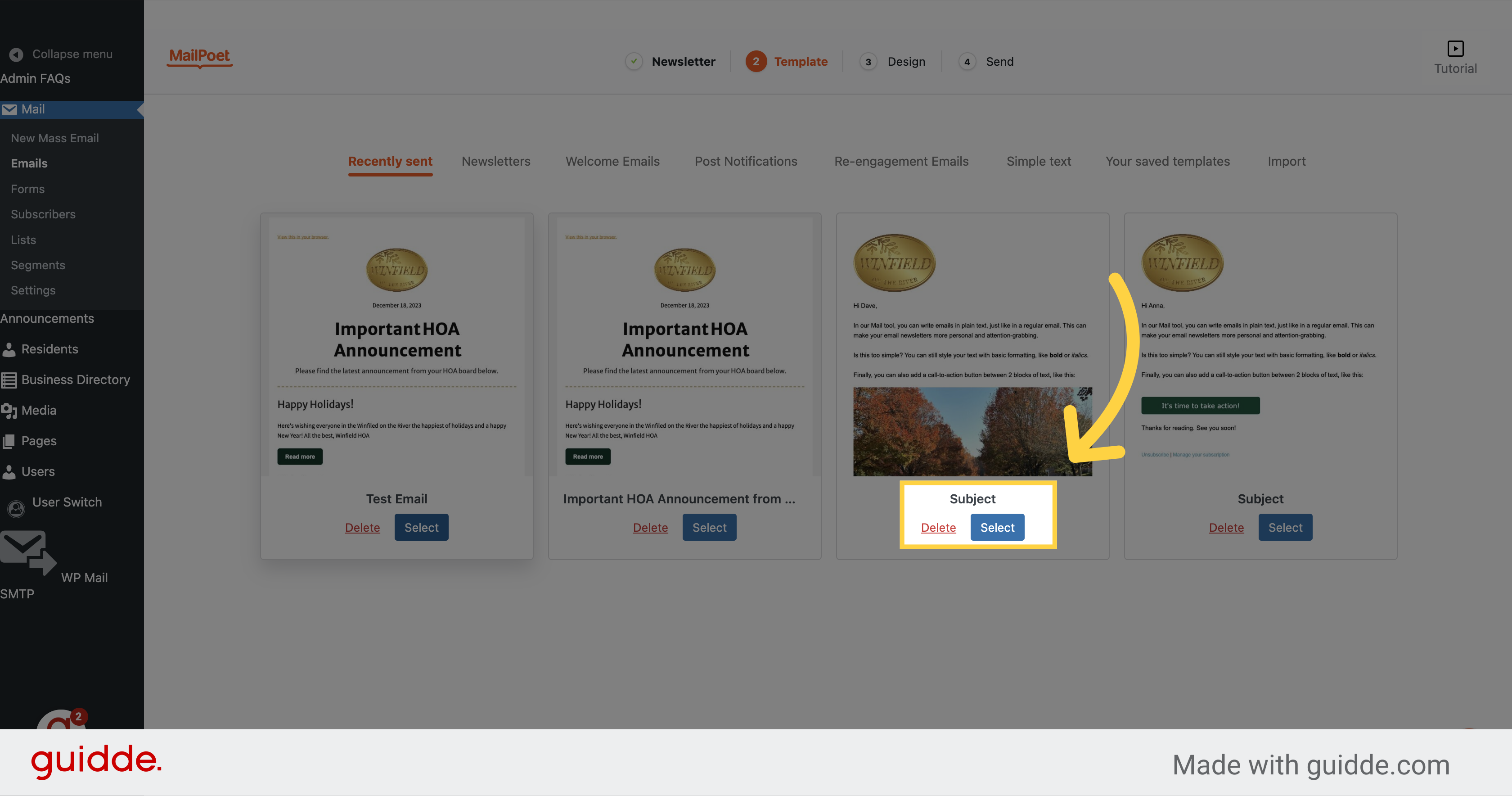Open Residents via its person icon
This screenshot has height=796, width=1512.
[x=9, y=349]
